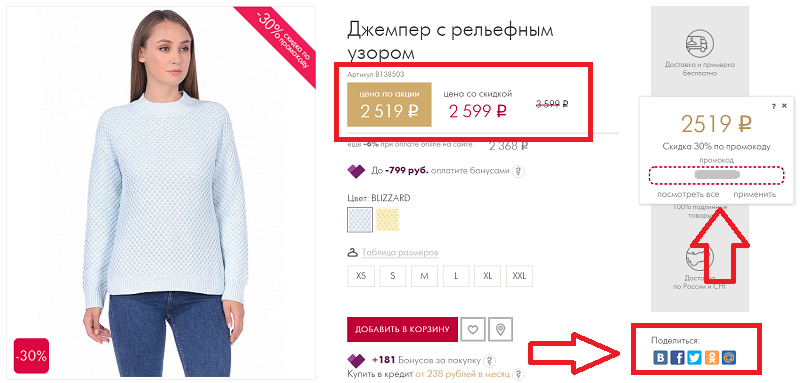
Task: Add jumper to wishlist heart icon
Action: tap(472, 329)
